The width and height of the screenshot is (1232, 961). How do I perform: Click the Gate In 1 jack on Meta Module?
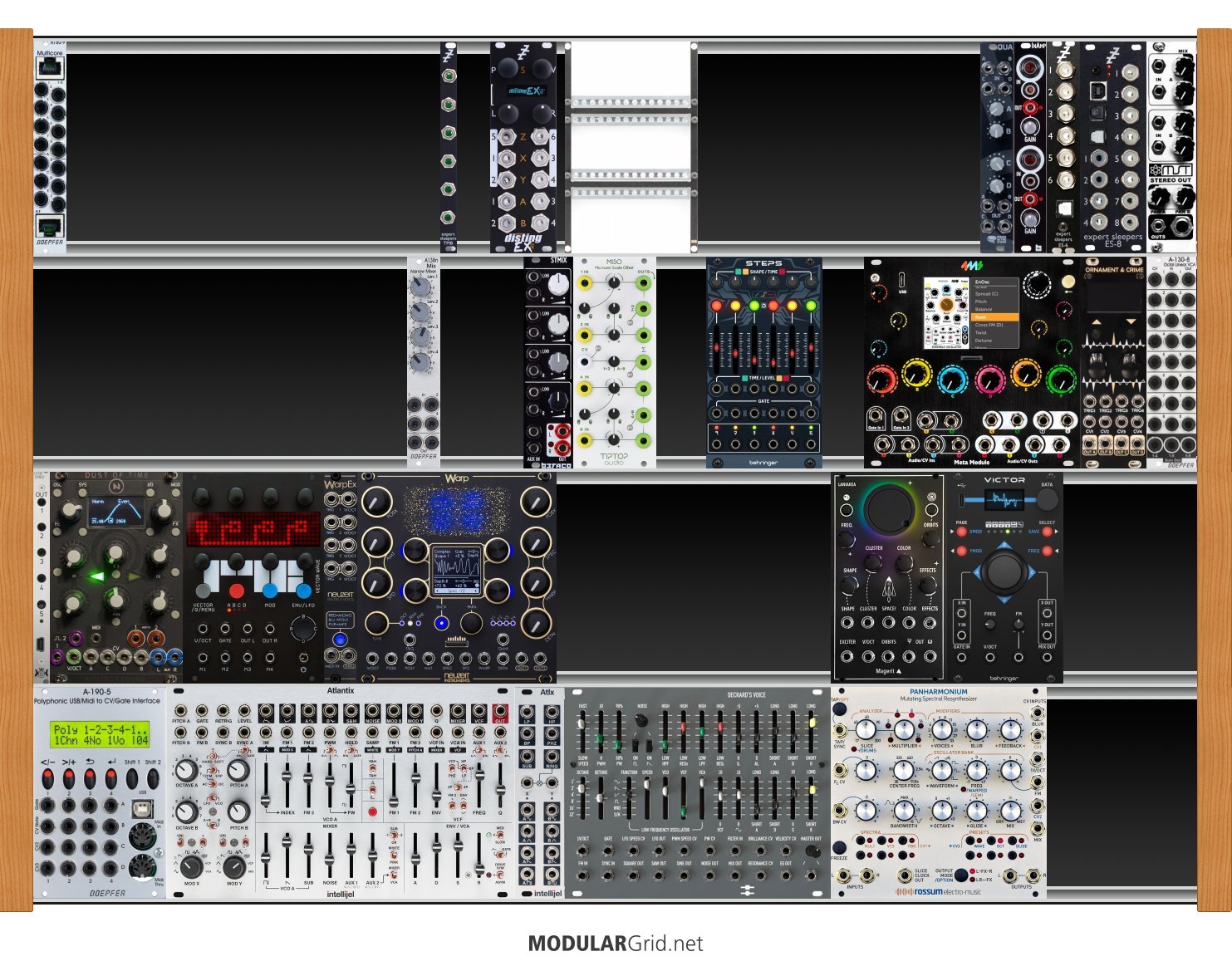[876, 415]
